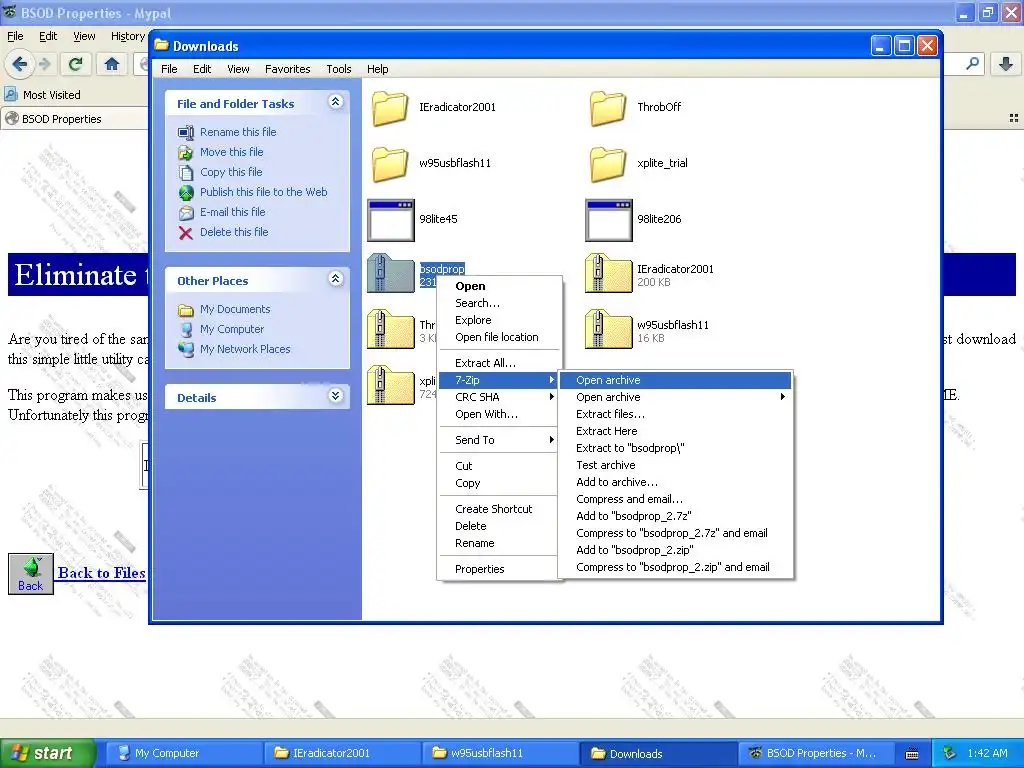Select the 98lite206 program icon
Viewport: 1024px width, 768px height.
point(609,220)
